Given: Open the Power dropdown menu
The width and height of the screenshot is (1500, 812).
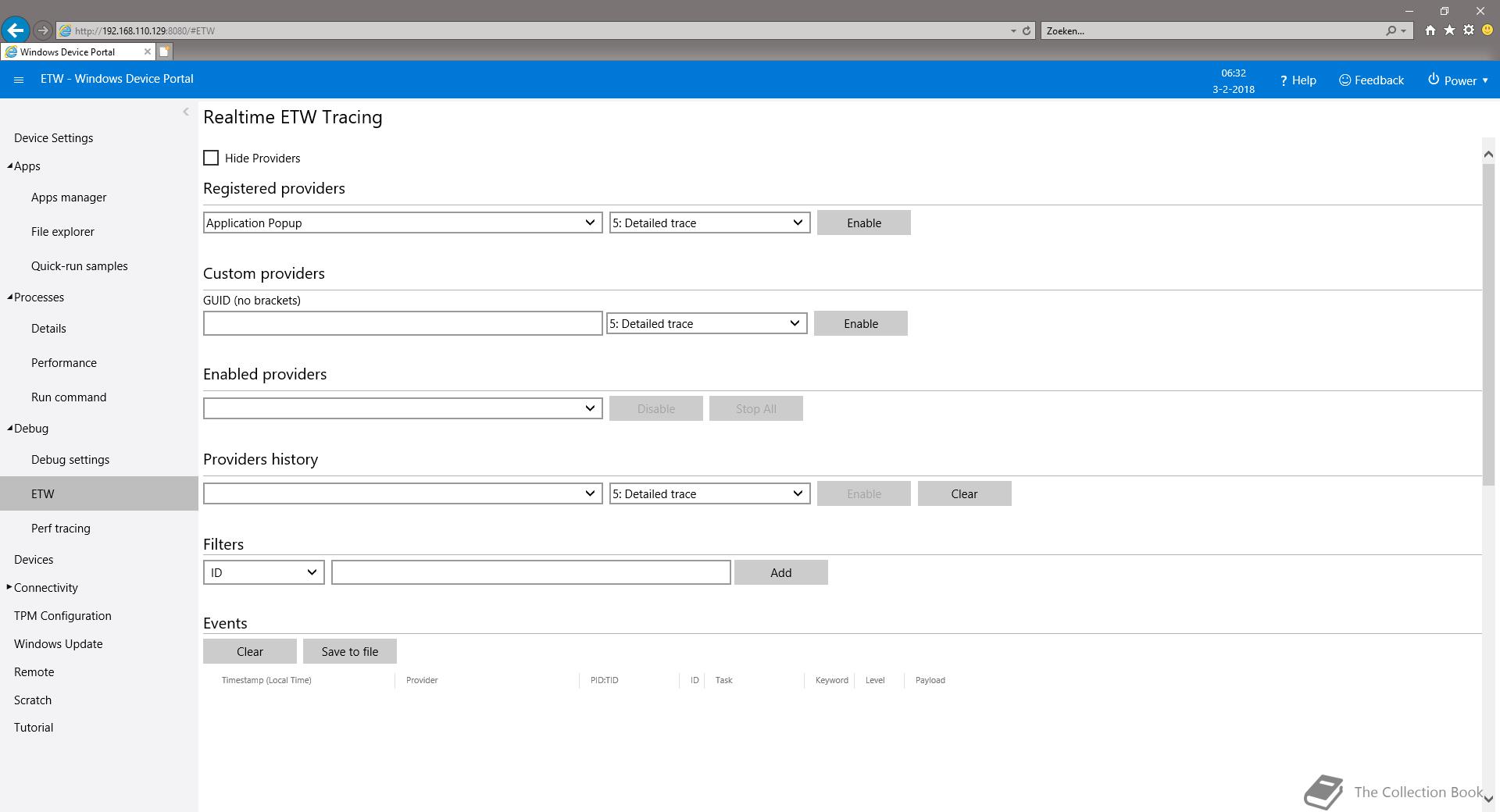Looking at the screenshot, I should pos(1458,80).
